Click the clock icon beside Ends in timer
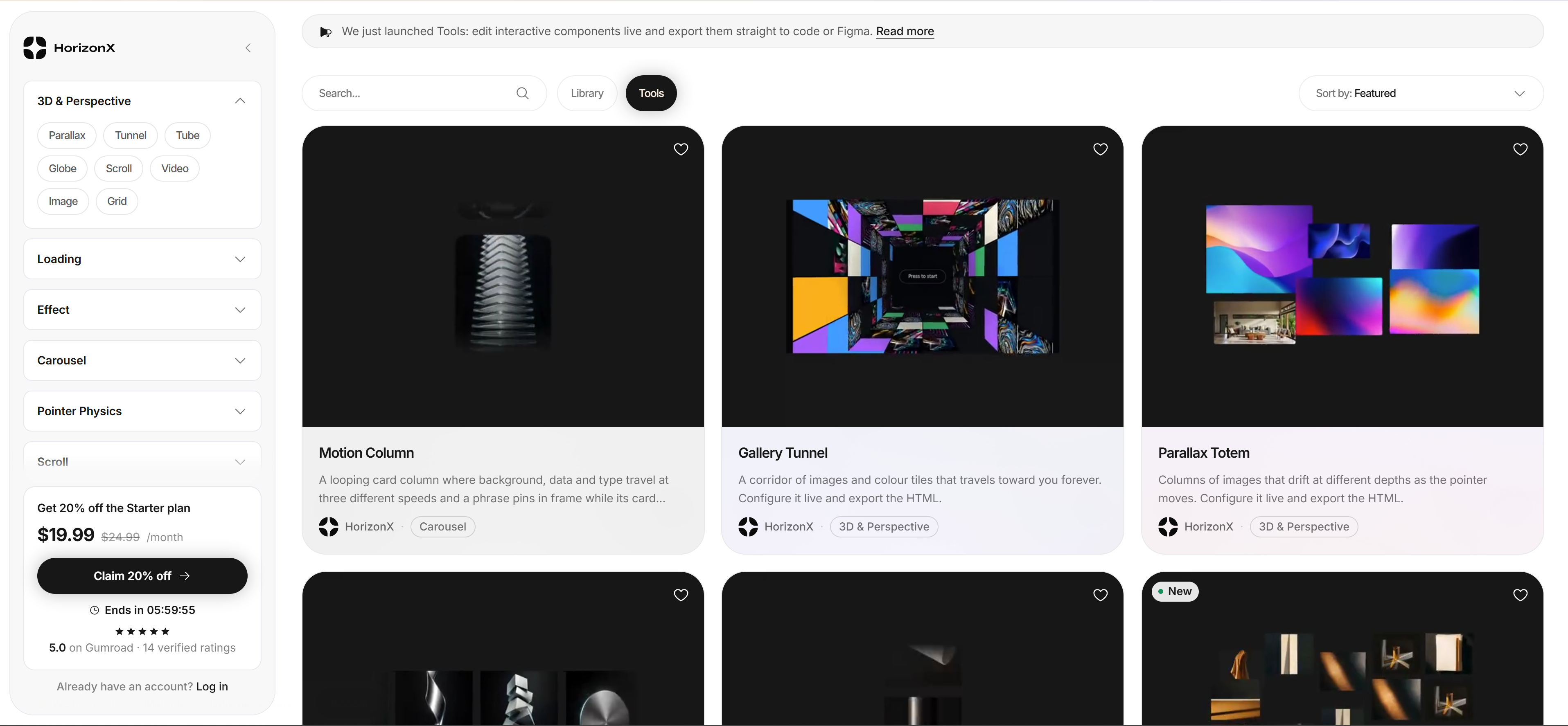This screenshot has width=1568, height=726. [95, 610]
